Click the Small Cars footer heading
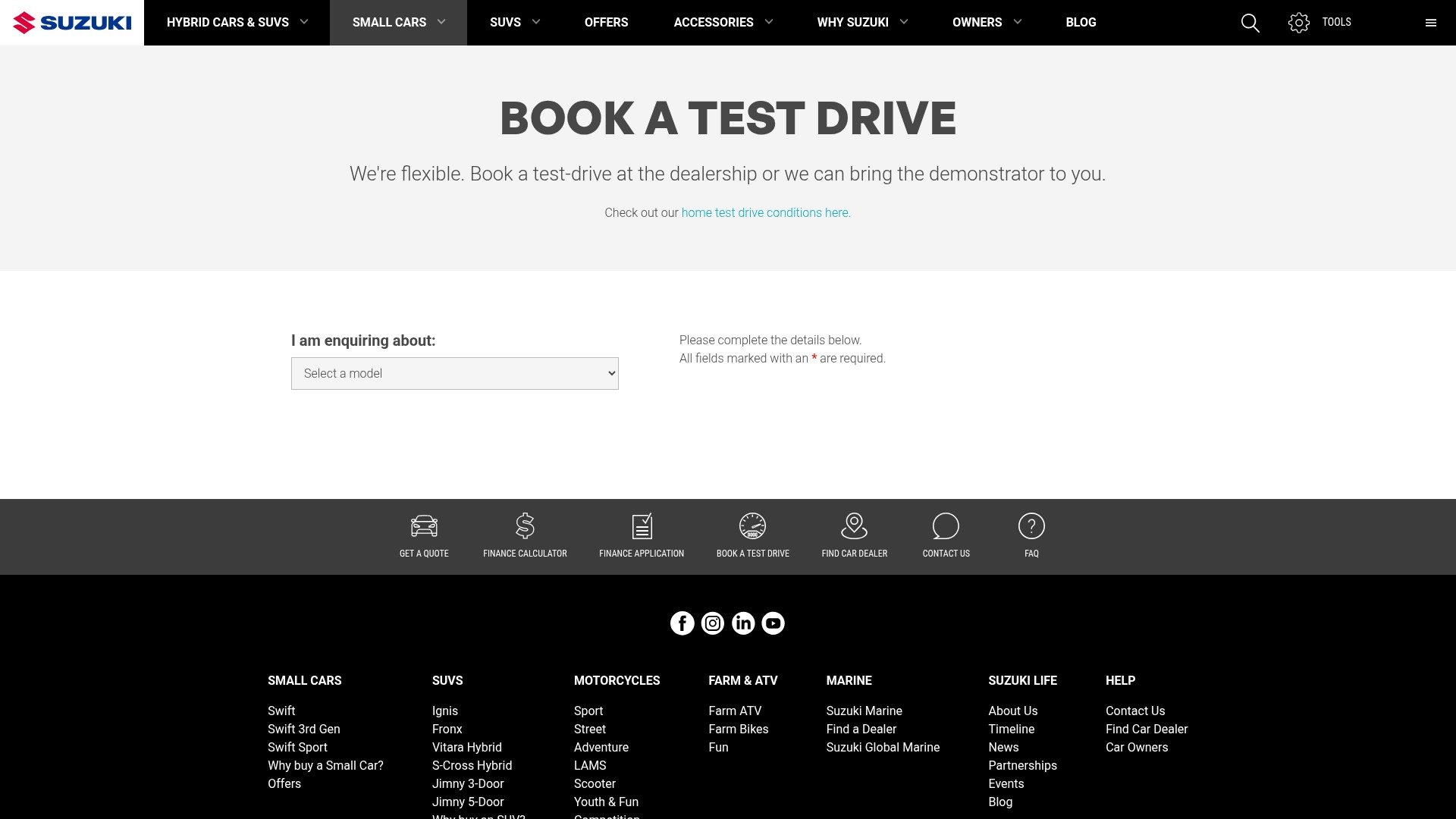Screen dimensions: 1456x819 (x=305, y=681)
